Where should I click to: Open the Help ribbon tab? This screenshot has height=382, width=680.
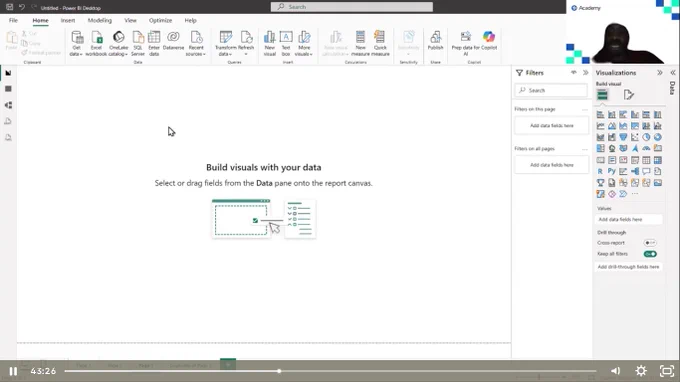click(190, 20)
